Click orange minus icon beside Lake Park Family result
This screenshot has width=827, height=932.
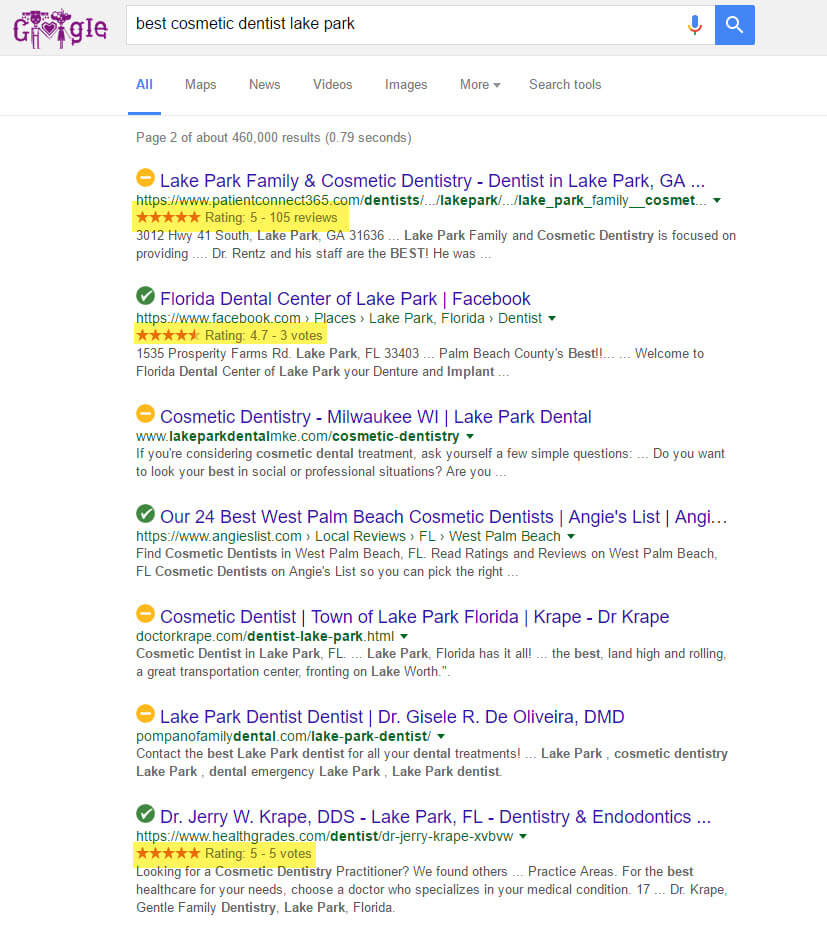[x=145, y=178]
